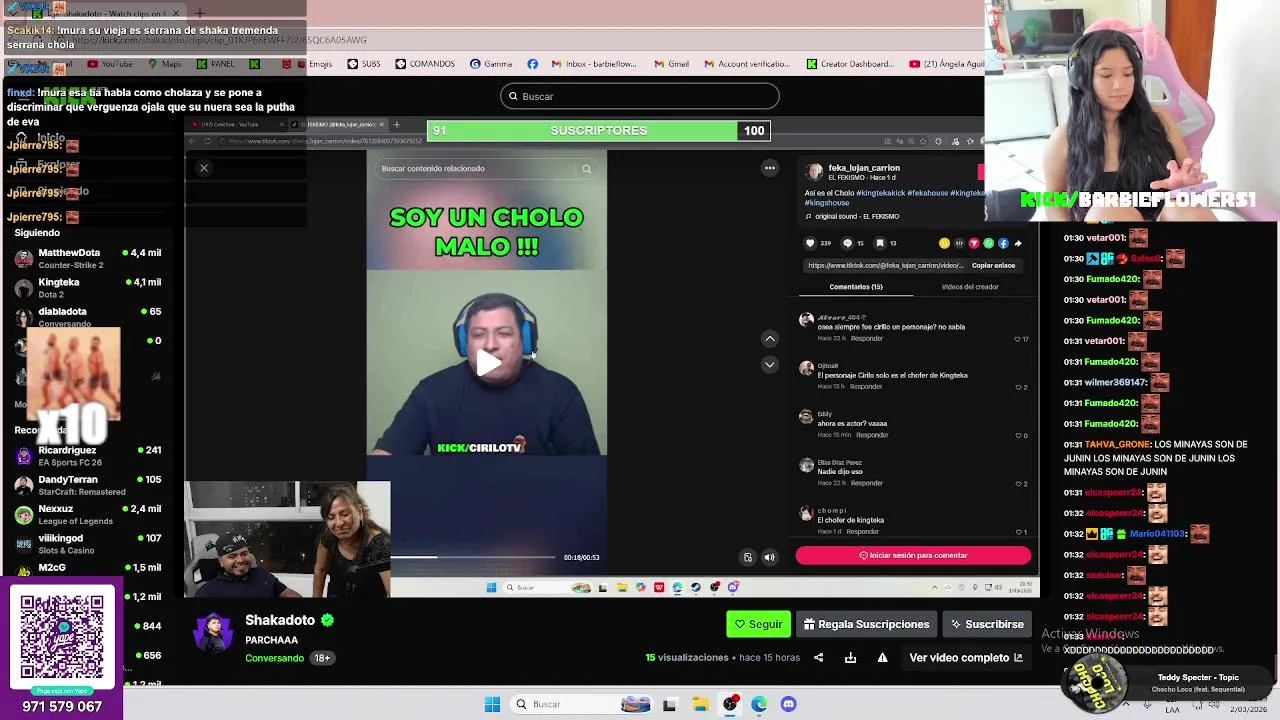Report the clip with warning triangle icon
The height and width of the screenshot is (720, 1280).
pyautogui.click(x=882, y=658)
